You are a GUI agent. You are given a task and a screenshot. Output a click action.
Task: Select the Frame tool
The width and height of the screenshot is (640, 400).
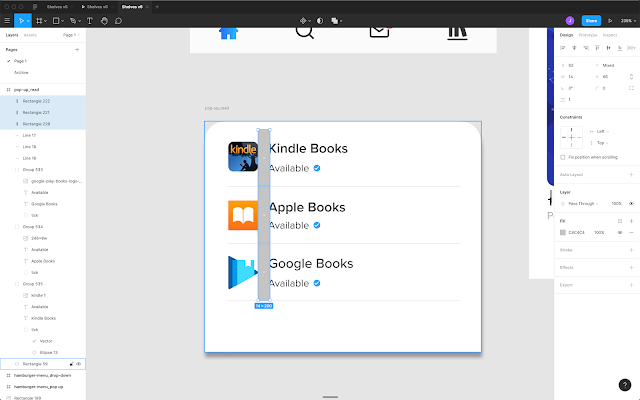(x=39, y=21)
